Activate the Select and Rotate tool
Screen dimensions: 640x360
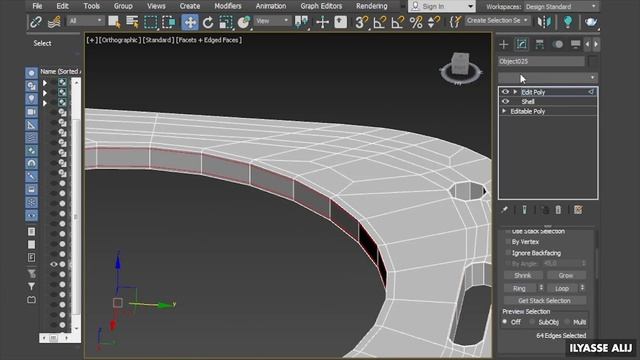coord(208,22)
